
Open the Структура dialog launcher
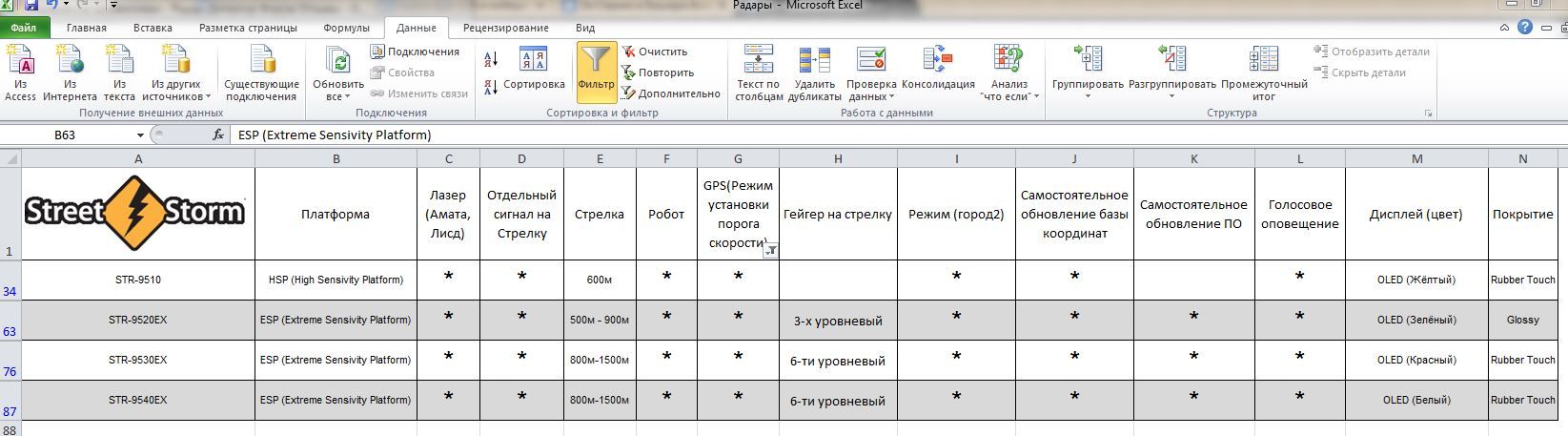1428,114
